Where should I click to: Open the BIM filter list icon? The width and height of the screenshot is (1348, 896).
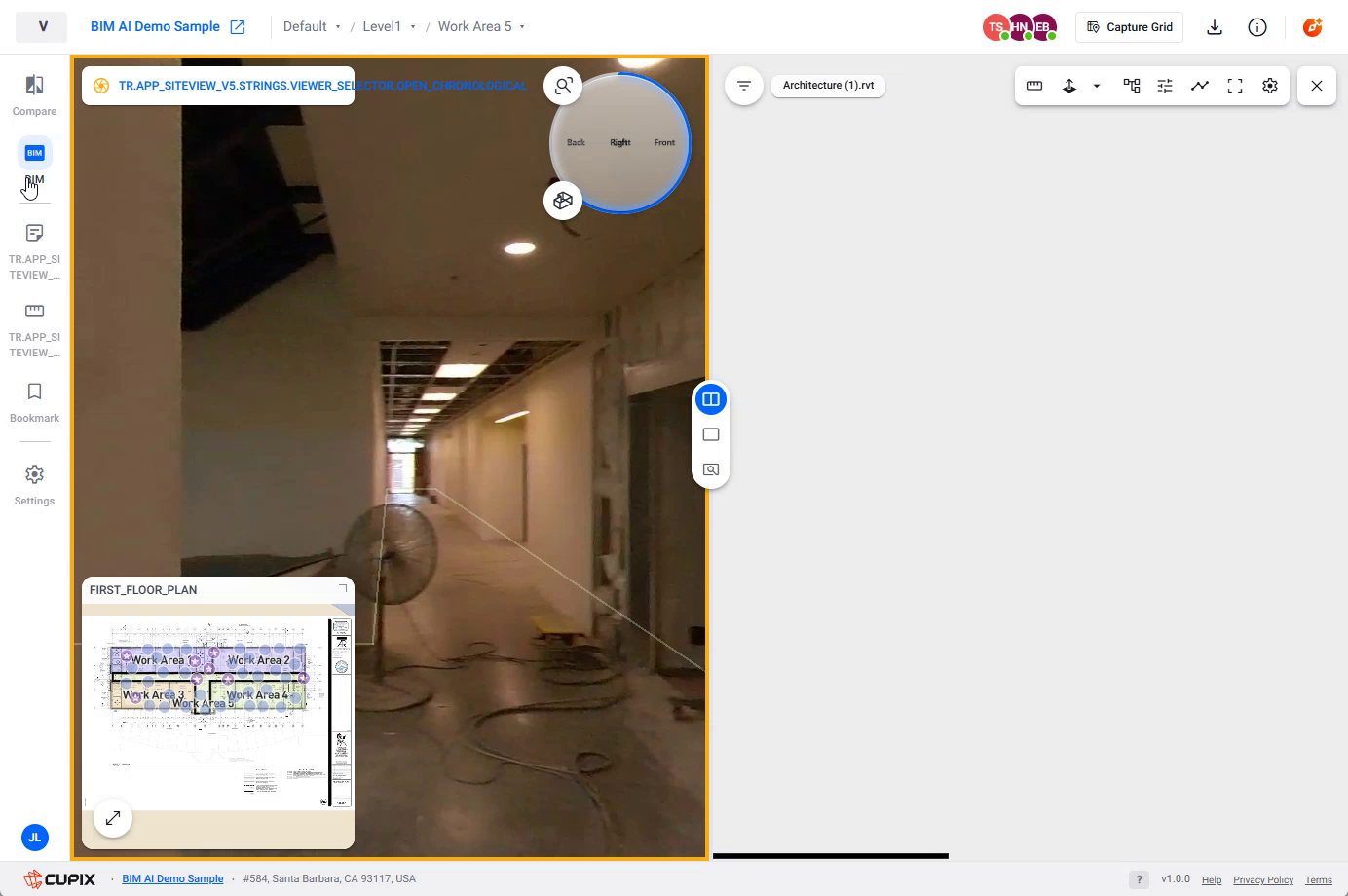pyautogui.click(x=744, y=86)
